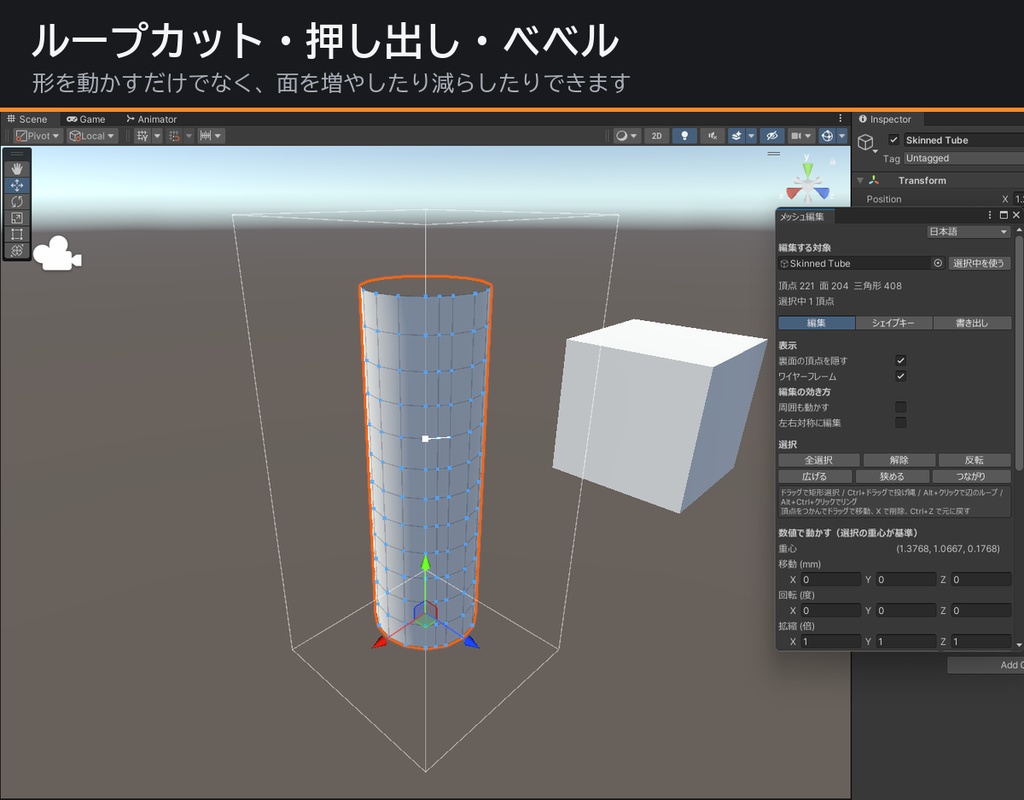Click the 選択中を使う button

coord(979,263)
